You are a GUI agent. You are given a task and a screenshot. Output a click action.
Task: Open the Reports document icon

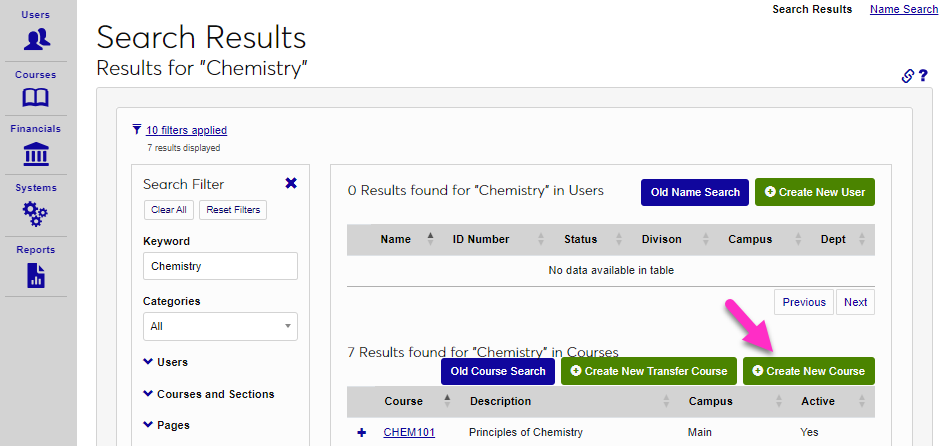[x=36, y=275]
